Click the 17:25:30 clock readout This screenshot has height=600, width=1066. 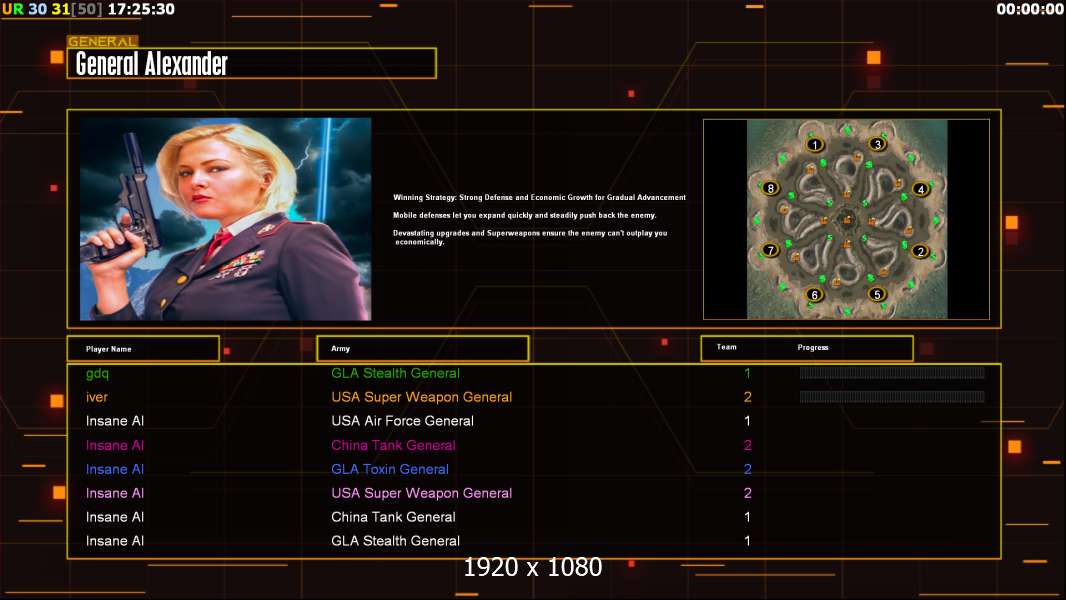141,10
